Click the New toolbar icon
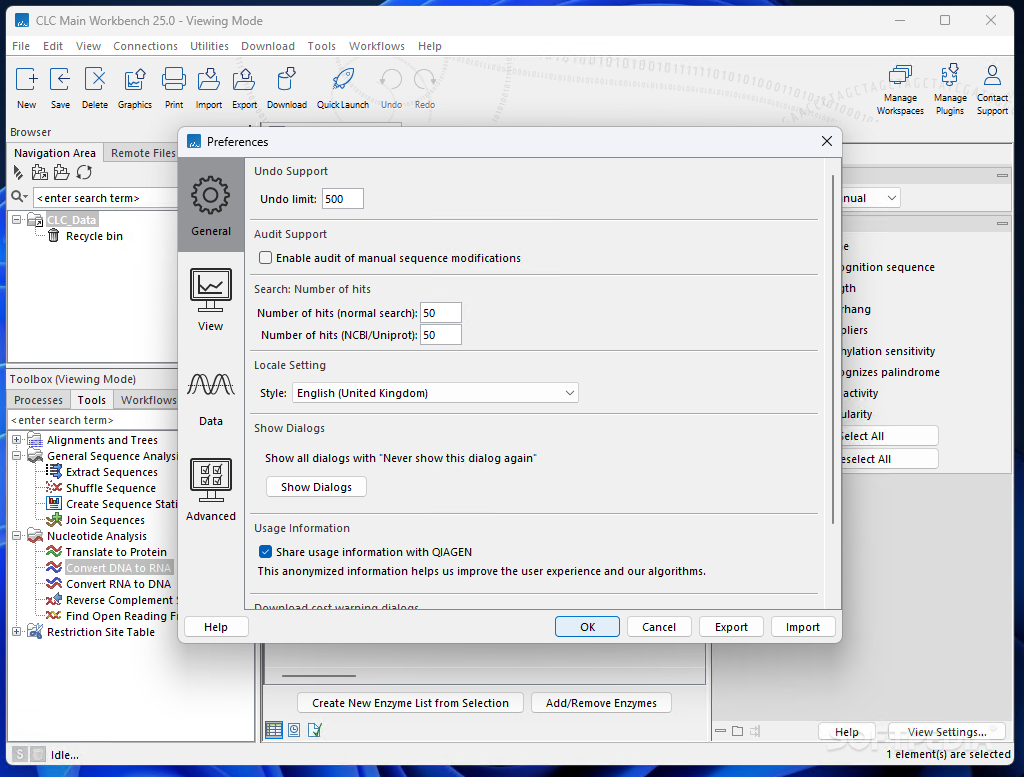 point(27,80)
